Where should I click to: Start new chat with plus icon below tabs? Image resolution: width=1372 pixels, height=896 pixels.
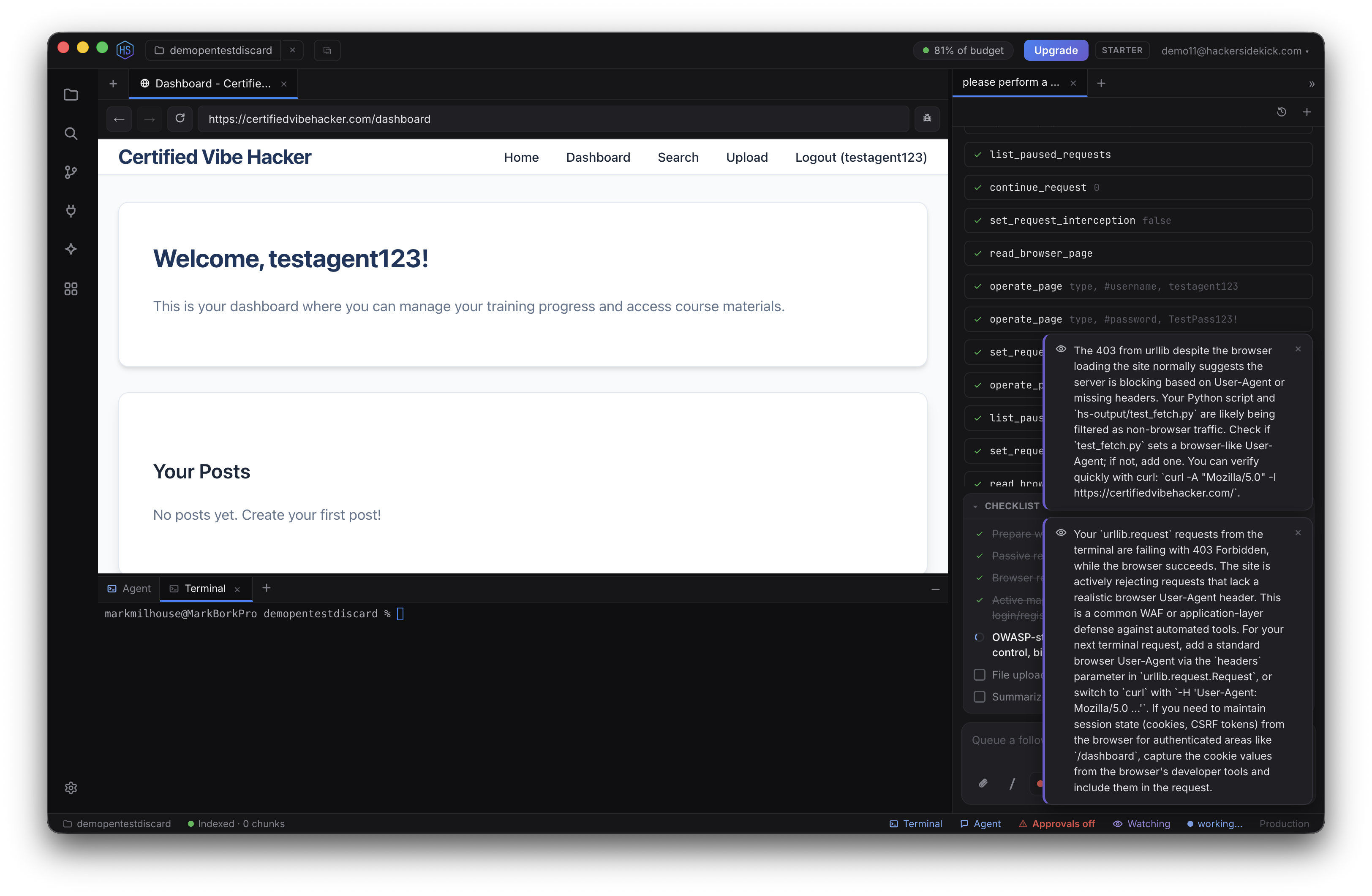1307,112
